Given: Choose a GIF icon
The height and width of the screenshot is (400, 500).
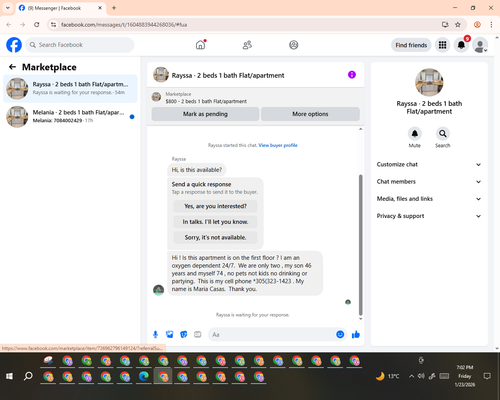Looking at the screenshot, I should 198,334.
